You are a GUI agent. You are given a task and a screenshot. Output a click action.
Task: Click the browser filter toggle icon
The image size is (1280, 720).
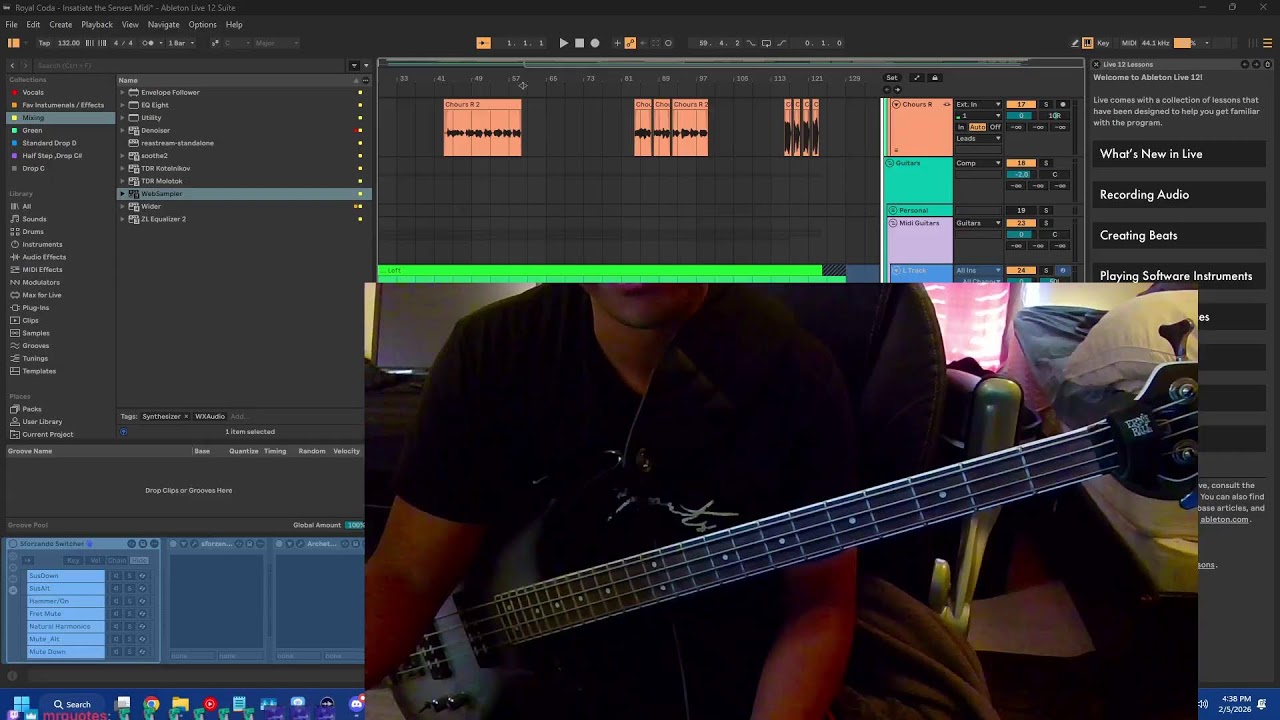pyautogui.click(x=353, y=65)
